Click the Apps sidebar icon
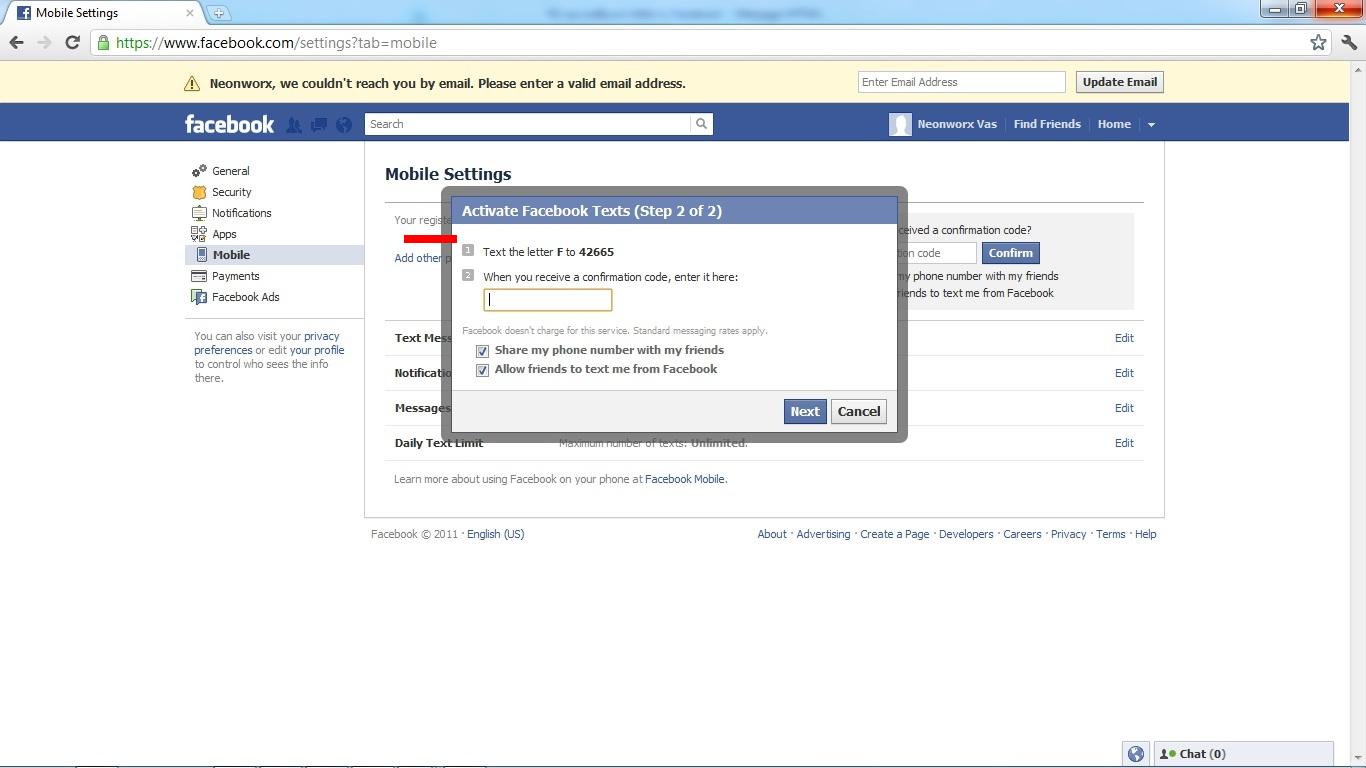 [x=199, y=234]
